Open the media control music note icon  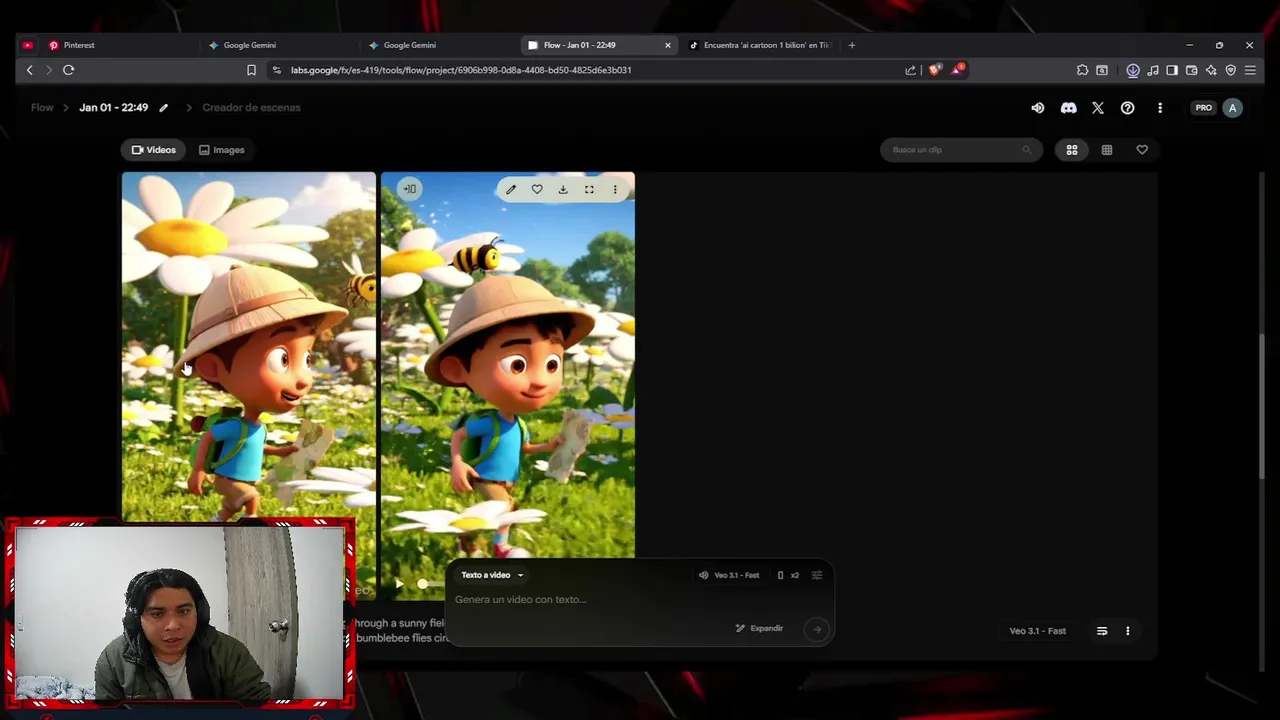[1153, 70]
